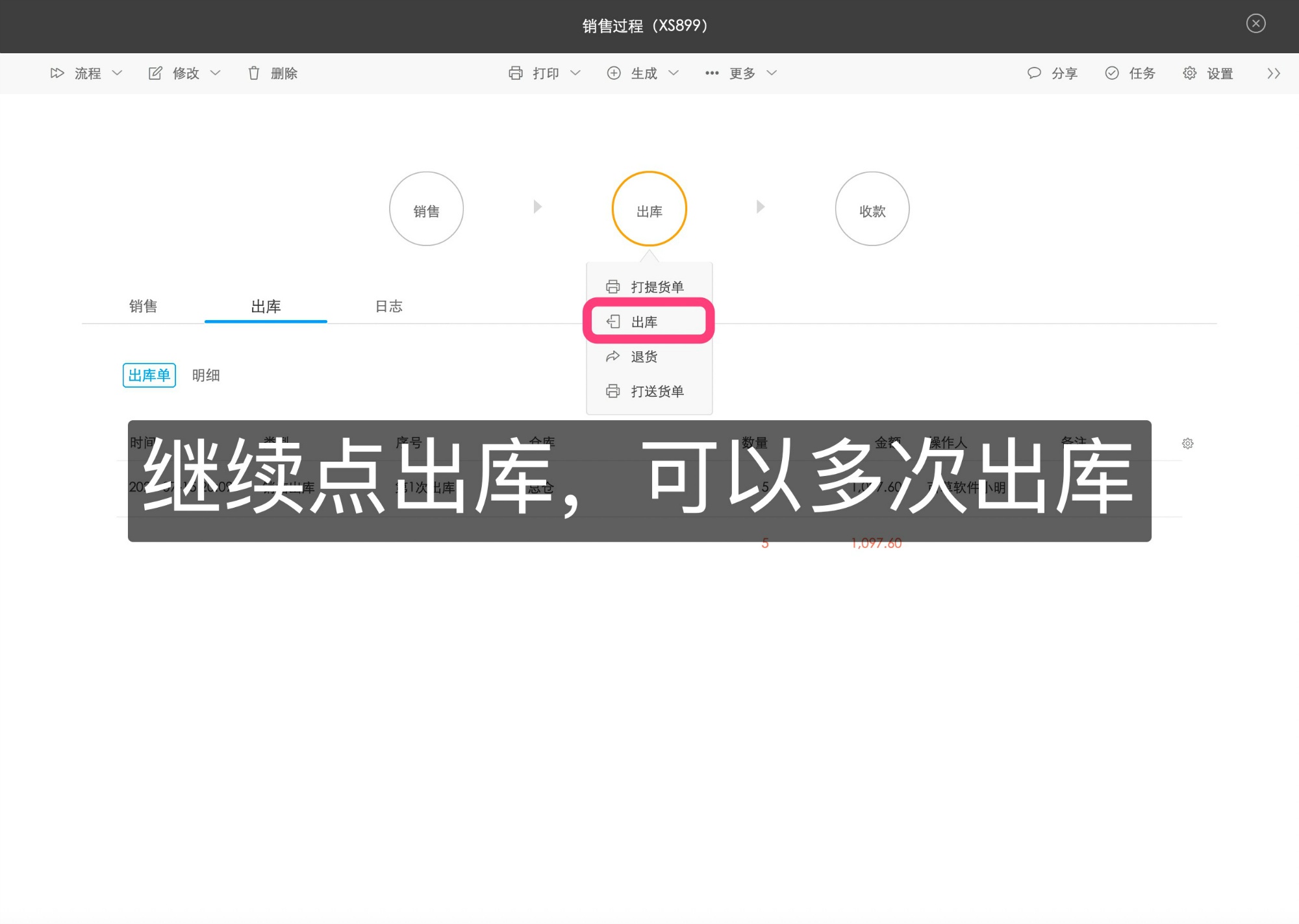Choose 打送货单 from the popup menu
The image size is (1299, 924).
(x=649, y=392)
